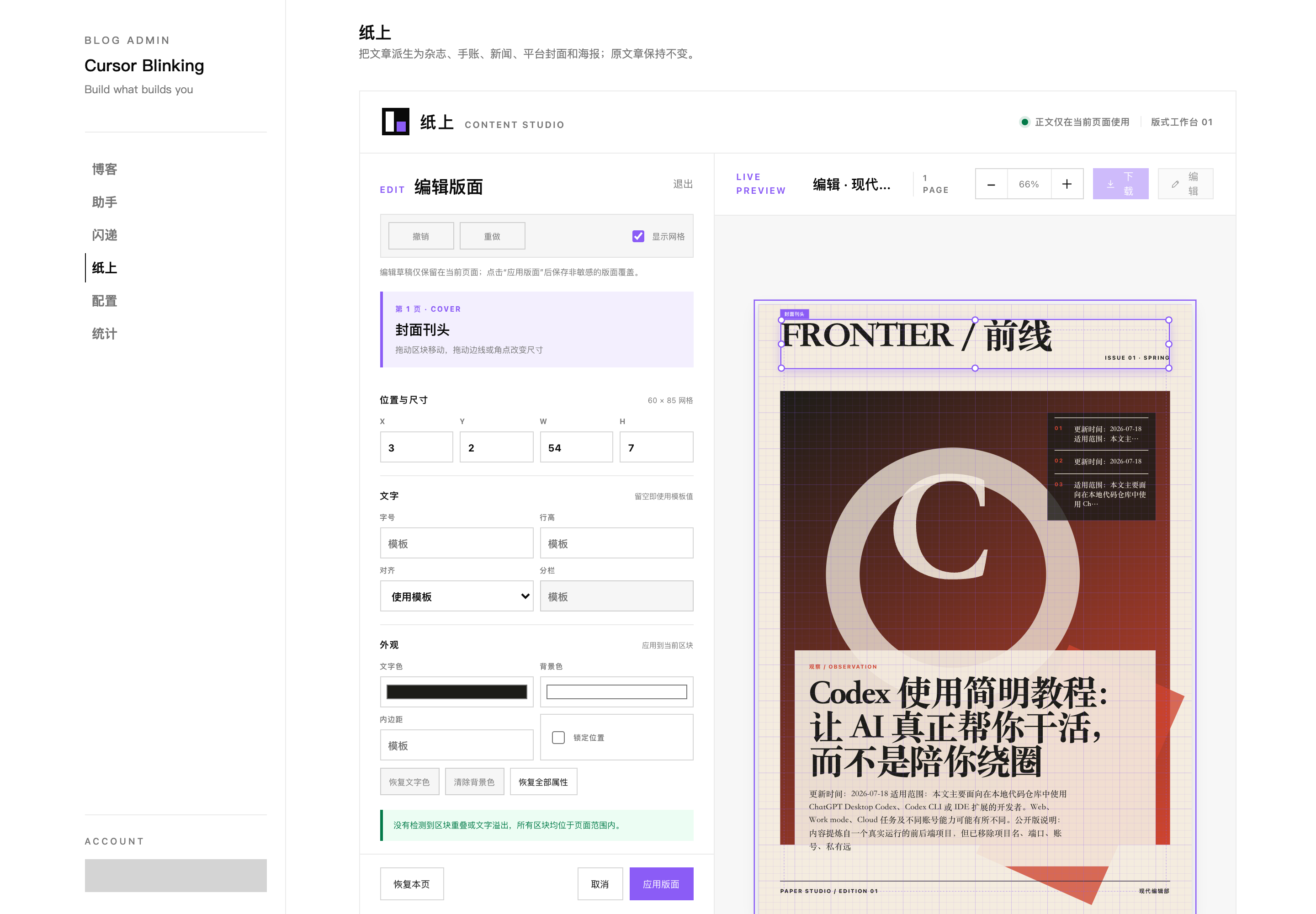Viewport: 1316px width, 914px height.
Task: Click the pencil icon in 编辑 button
Action: (1175, 184)
